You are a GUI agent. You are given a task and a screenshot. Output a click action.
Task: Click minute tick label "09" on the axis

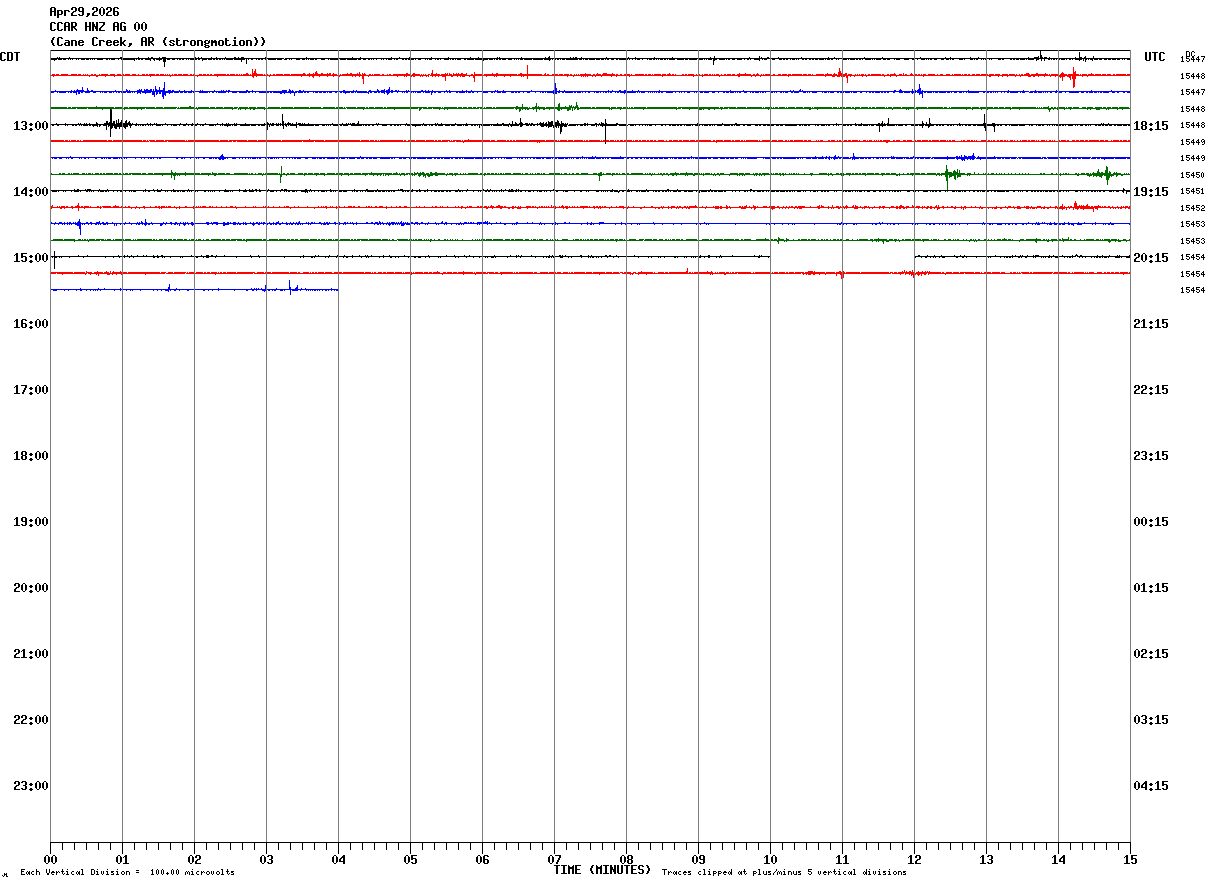coord(698,859)
